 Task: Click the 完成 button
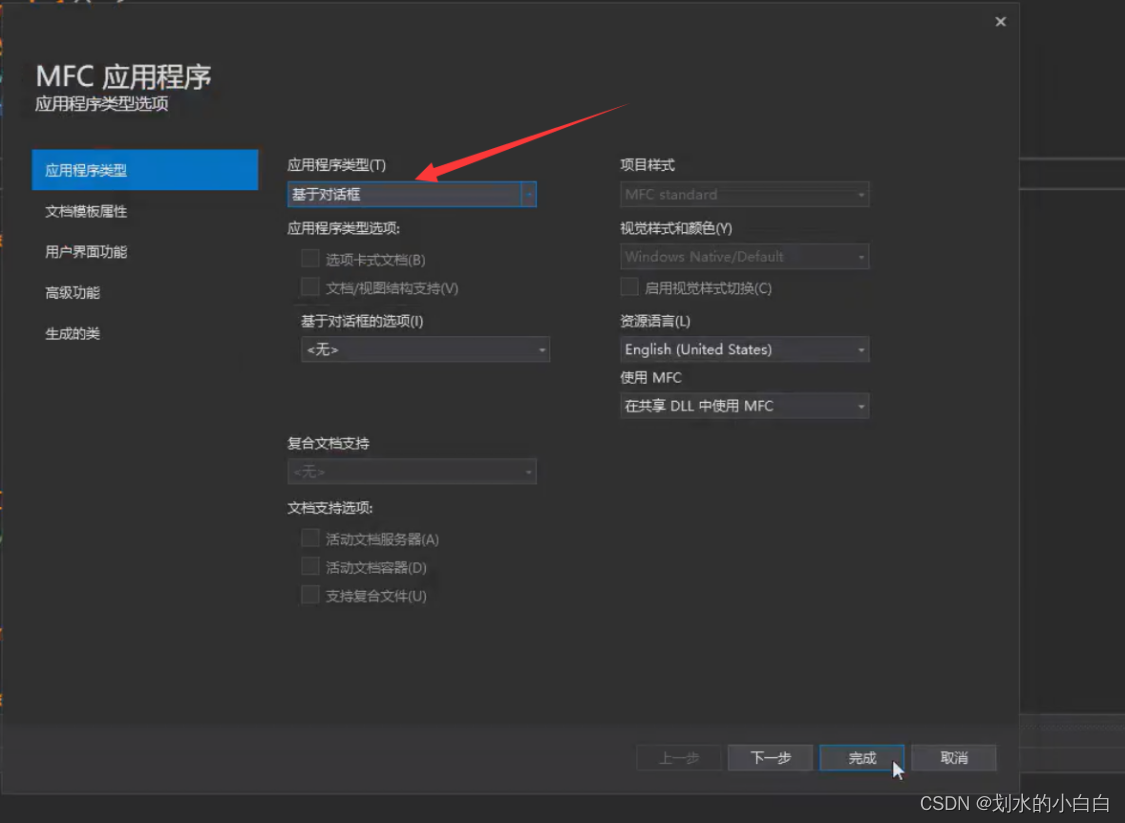coord(861,757)
